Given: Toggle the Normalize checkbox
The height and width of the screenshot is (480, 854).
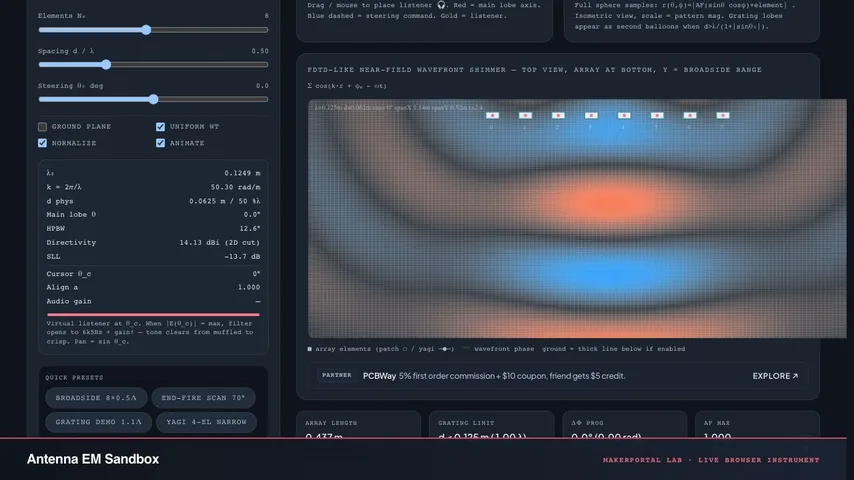Looking at the screenshot, I should pyautogui.click(x=42, y=143).
